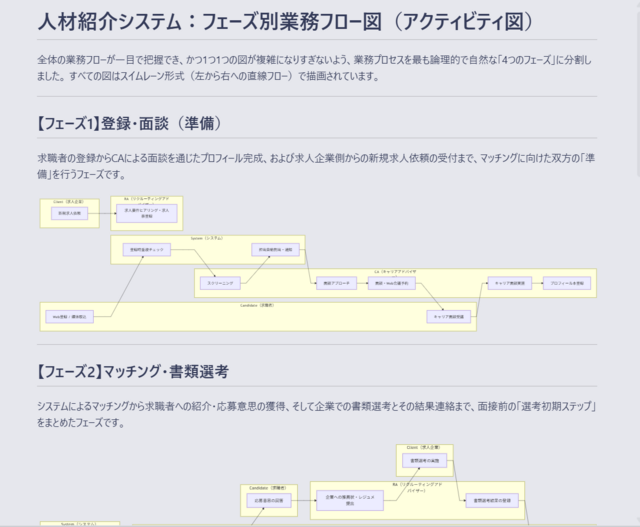Select the 登録 check node in System lane
This screenshot has width=640, height=527.
point(147,249)
